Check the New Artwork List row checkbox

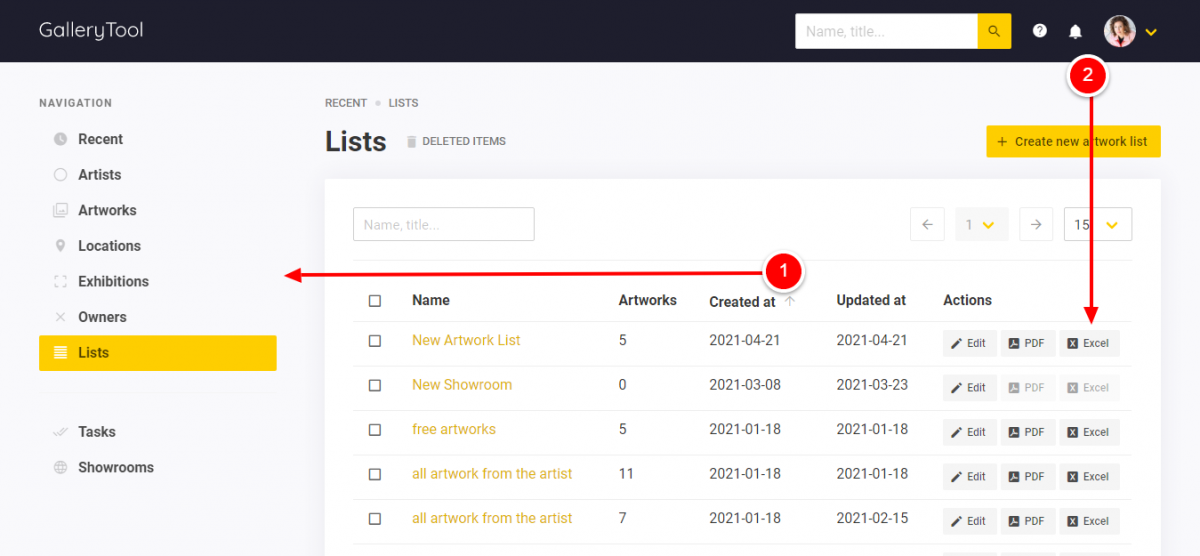[375, 341]
